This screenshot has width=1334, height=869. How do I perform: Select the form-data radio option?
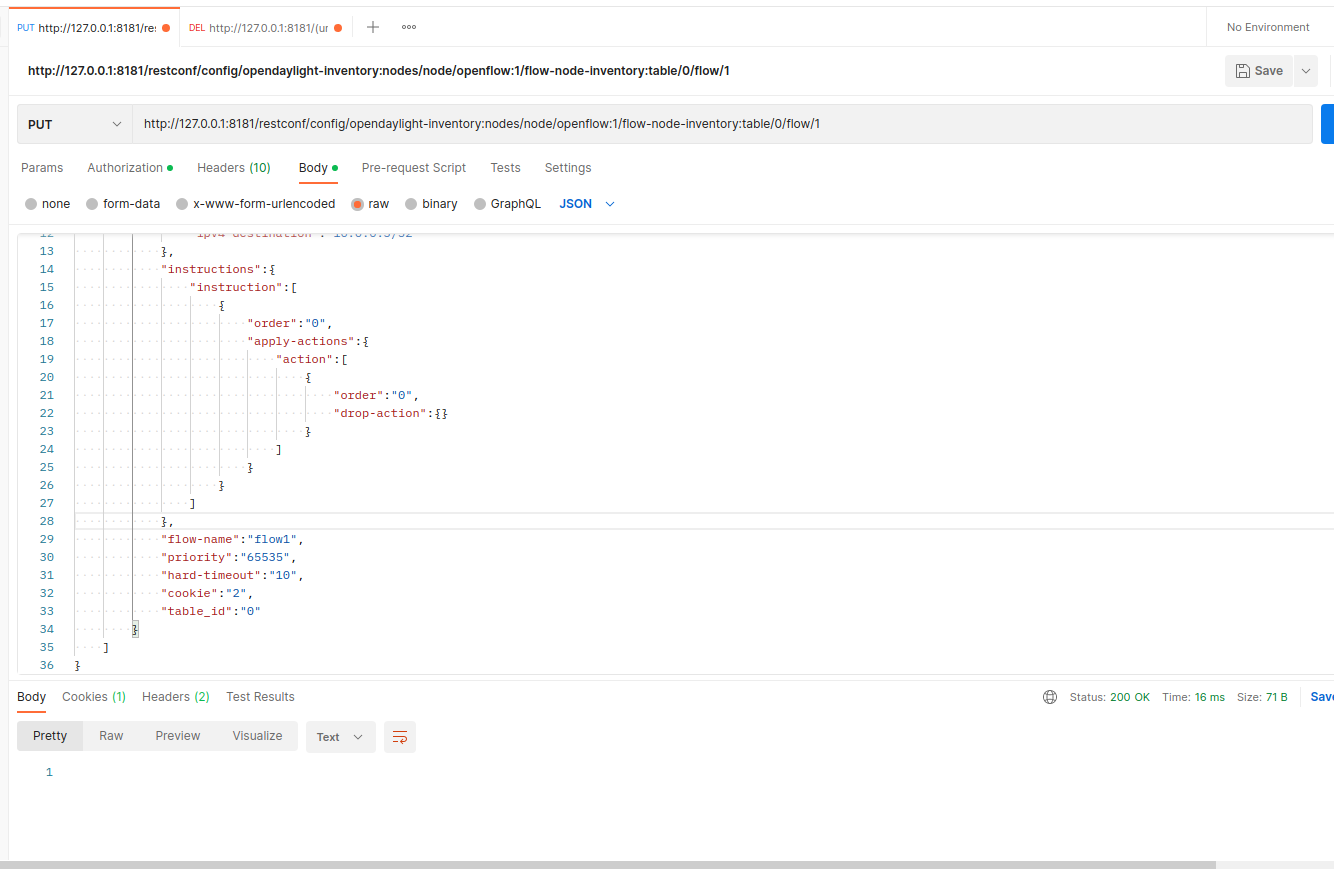[93, 204]
